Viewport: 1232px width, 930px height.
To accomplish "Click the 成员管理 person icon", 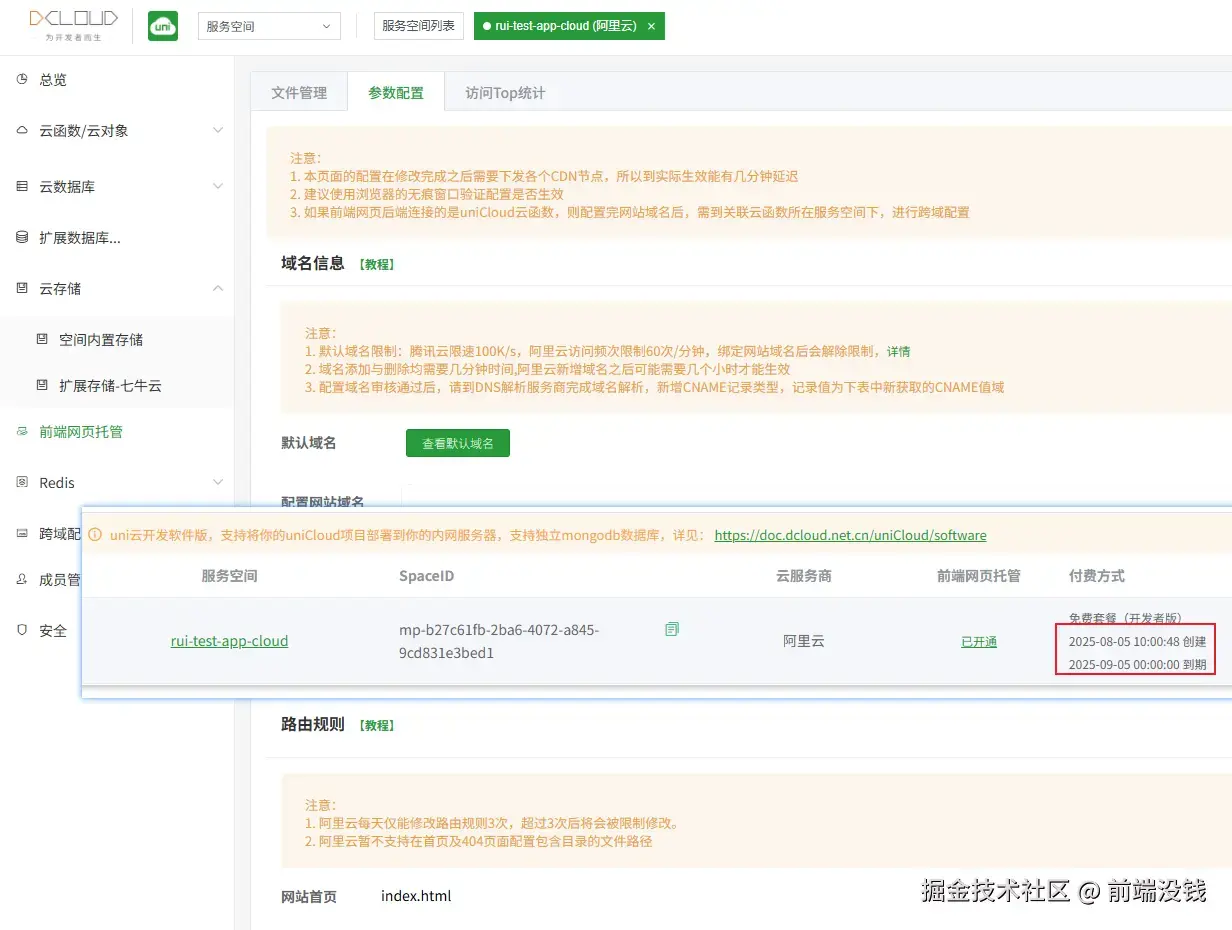I will pyautogui.click(x=22, y=579).
